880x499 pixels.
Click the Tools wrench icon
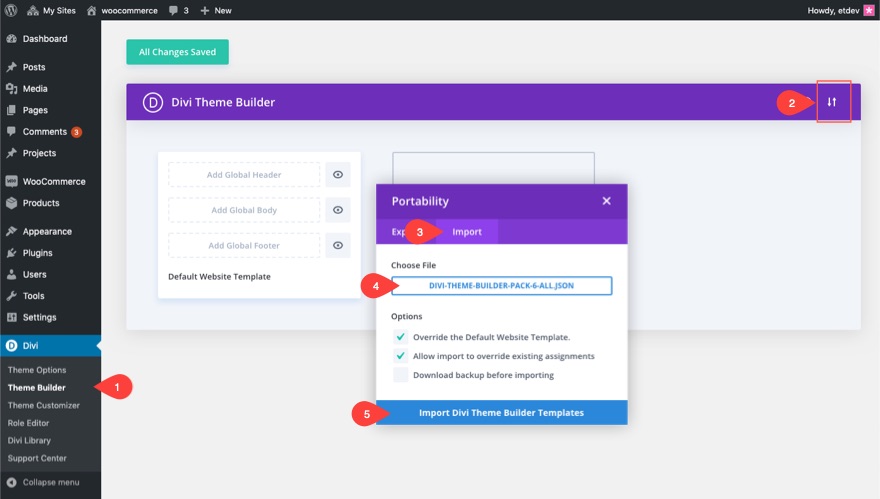pos(11,296)
